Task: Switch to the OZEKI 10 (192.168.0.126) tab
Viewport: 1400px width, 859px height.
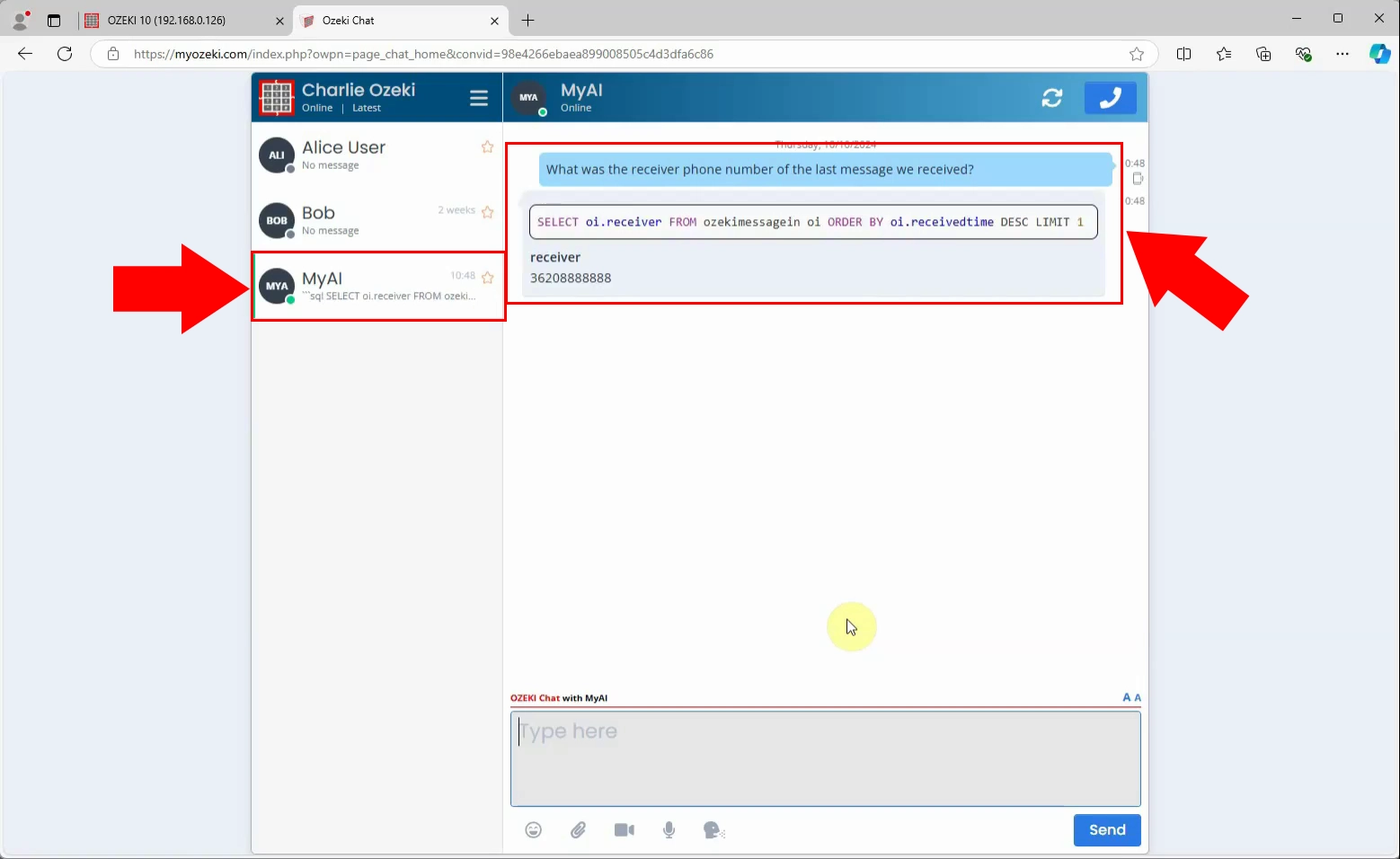Action: [185, 21]
